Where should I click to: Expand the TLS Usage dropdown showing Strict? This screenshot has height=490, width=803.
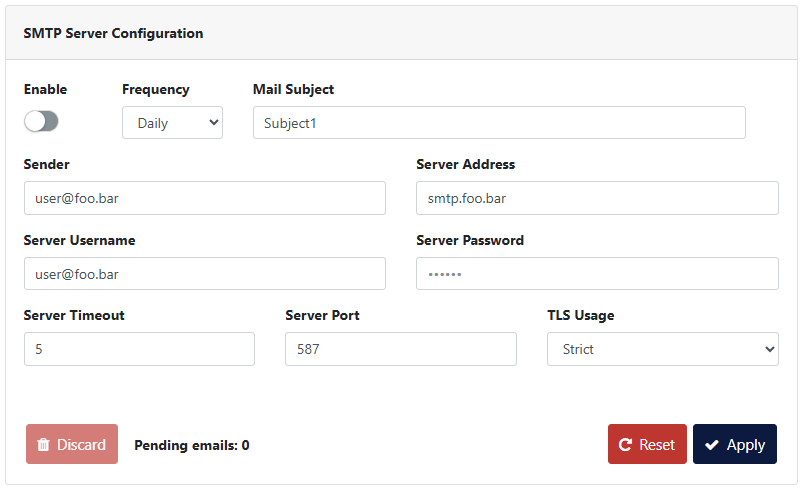662,349
